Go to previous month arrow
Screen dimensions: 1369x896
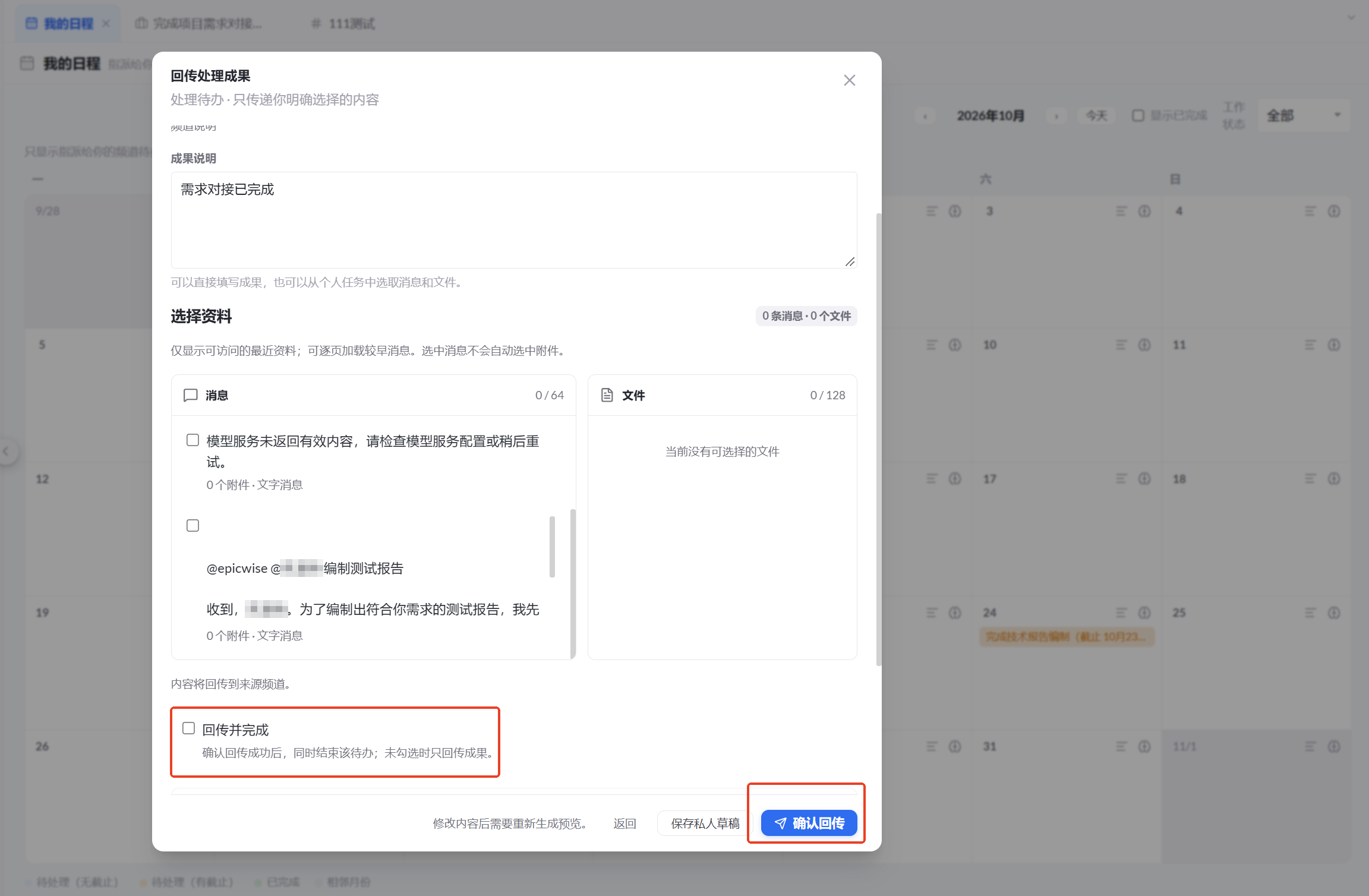pos(925,116)
